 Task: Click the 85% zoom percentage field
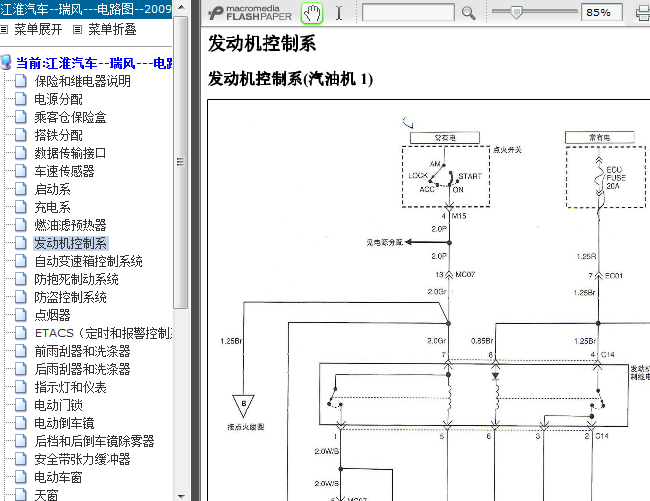pyautogui.click(x=601, y=12)
